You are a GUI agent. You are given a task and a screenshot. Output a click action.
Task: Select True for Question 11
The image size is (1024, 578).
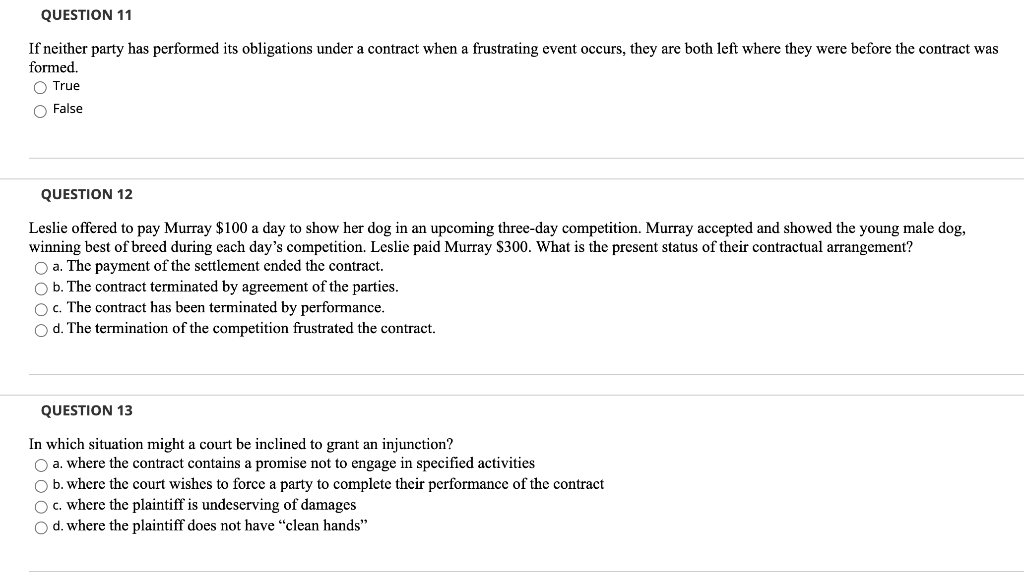(40, 86)
